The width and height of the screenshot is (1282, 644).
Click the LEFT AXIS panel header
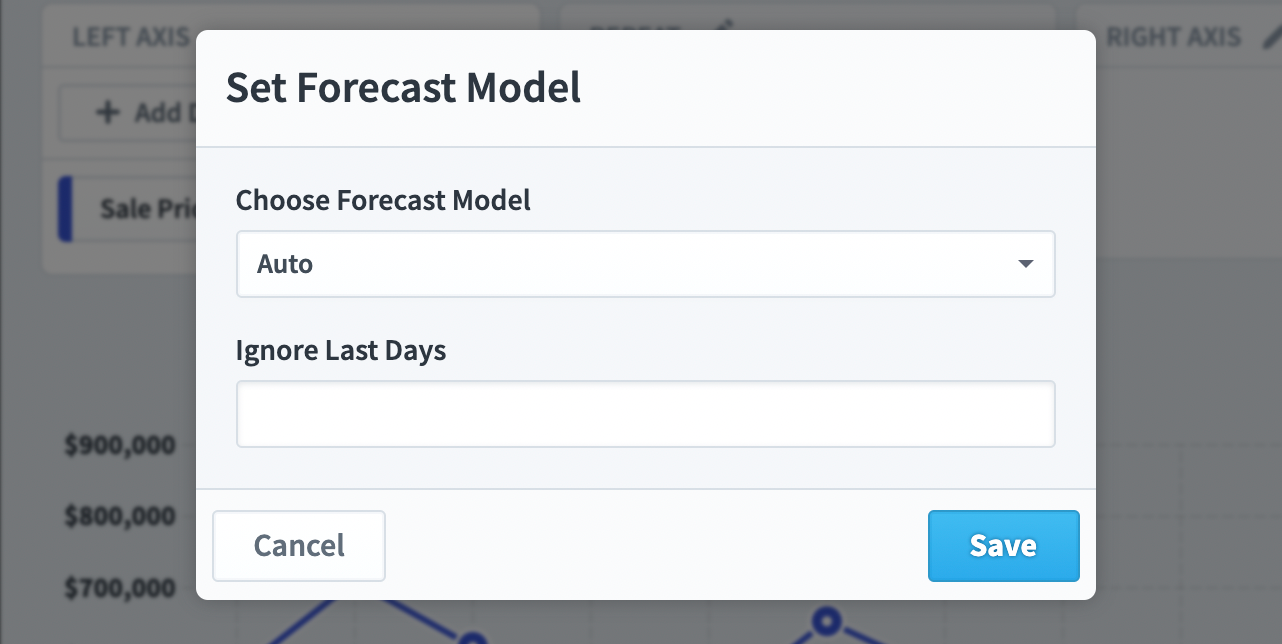point(130,38)
